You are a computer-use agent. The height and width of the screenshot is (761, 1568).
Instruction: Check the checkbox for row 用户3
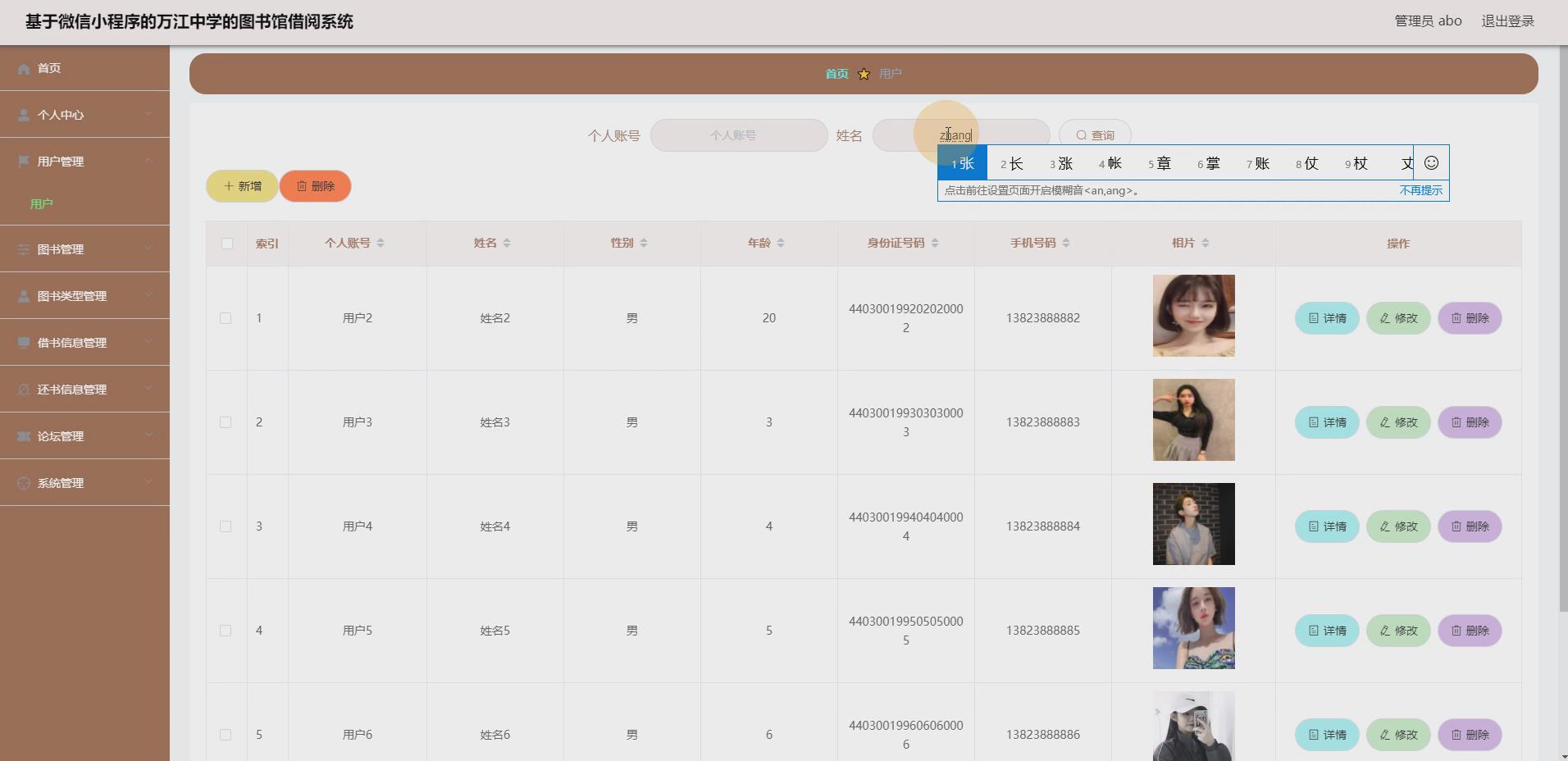click(x=226, y=422)
